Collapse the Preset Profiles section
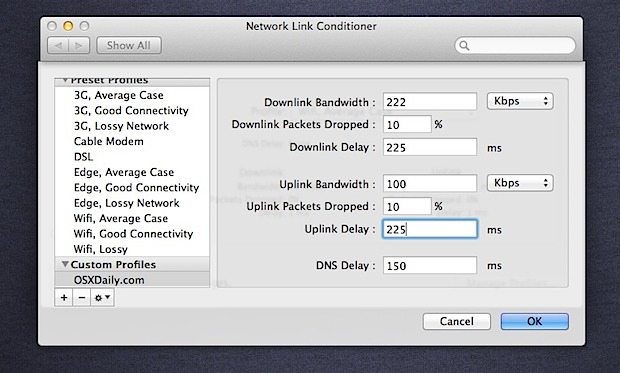The height and width of the screenshot is (373, 620). (x=65, y=80)
